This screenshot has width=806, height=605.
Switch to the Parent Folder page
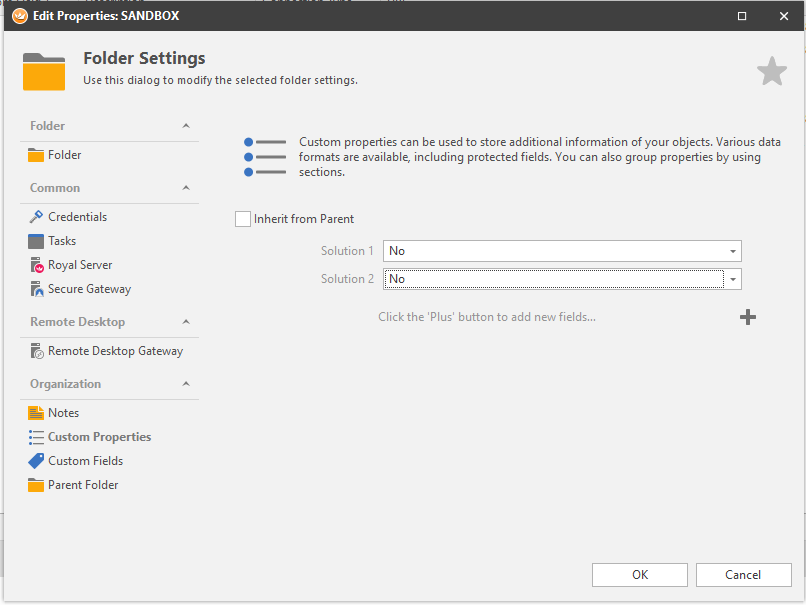(83, 485)
